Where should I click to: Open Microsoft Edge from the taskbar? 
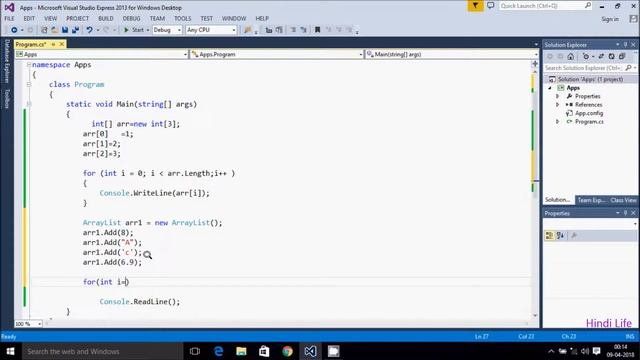tap(218, 351)
